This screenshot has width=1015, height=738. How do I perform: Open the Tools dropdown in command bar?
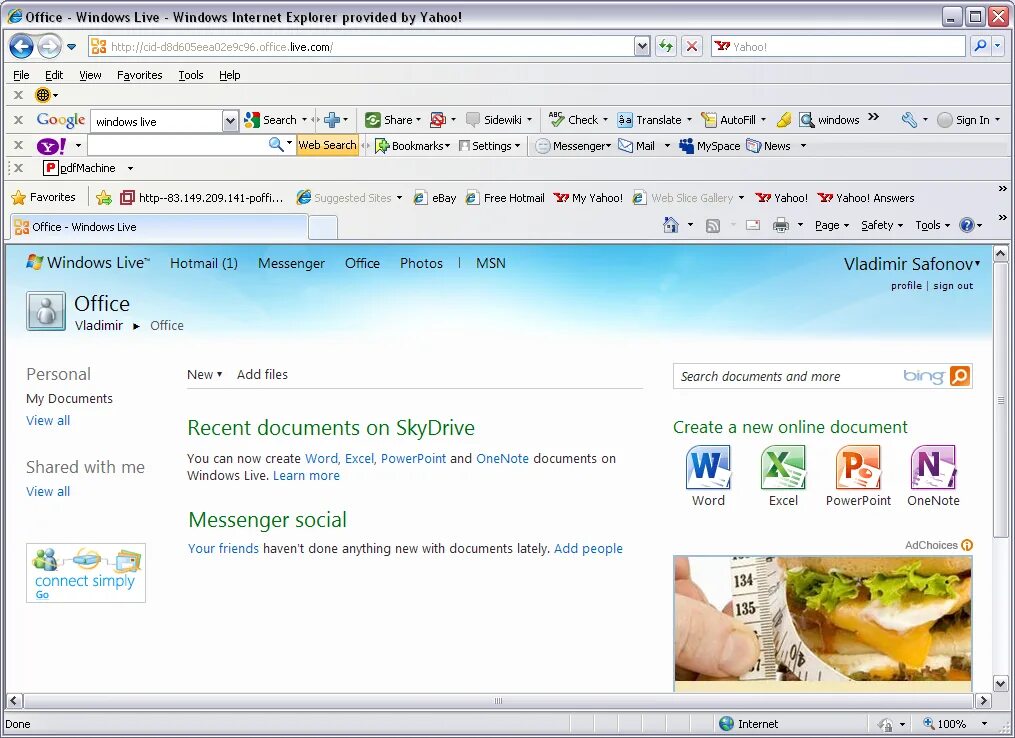point(932,225)
